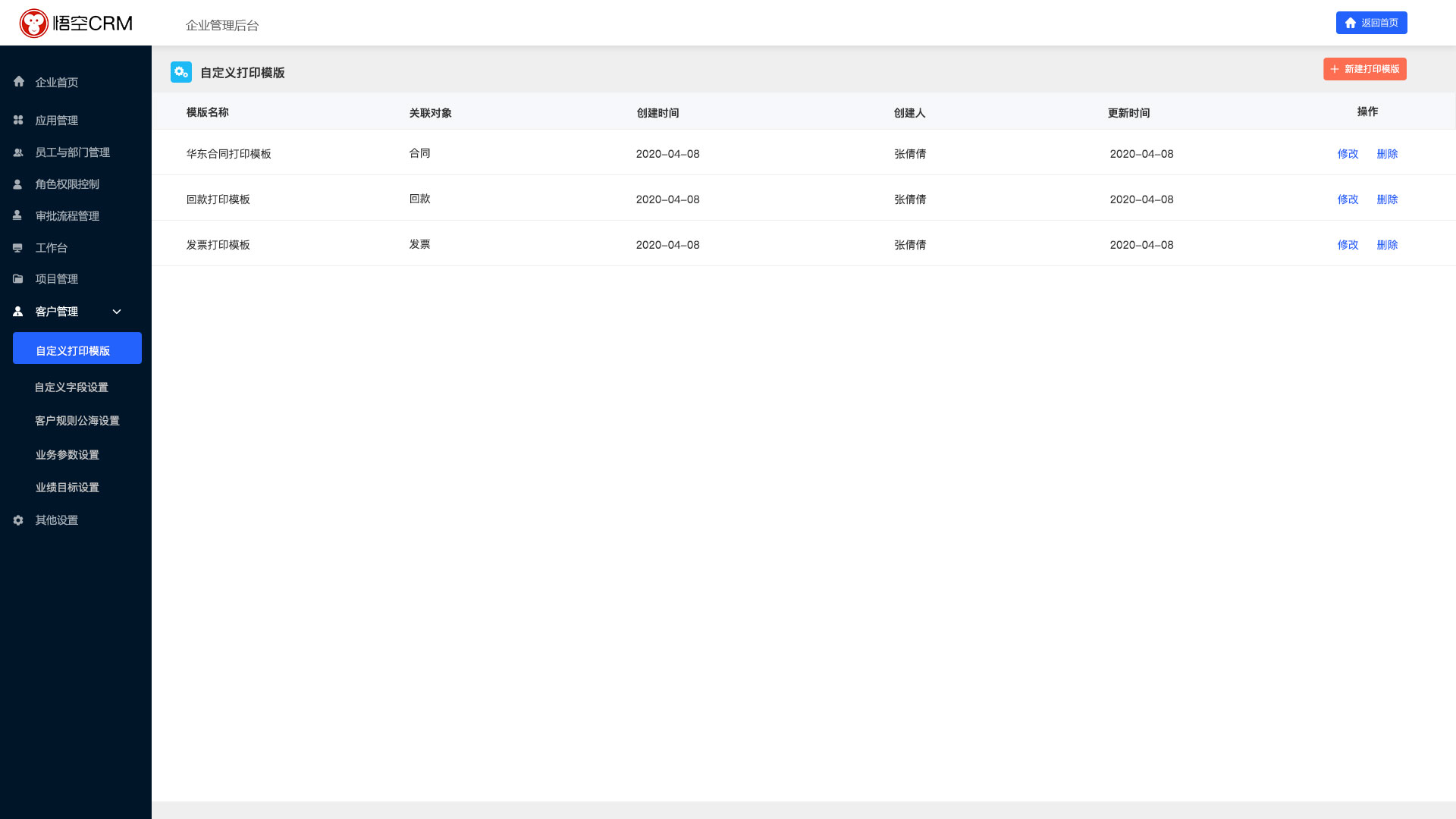The image size is (1456, 819).
Task: Click the stamp icon beside 审批流程管理
Action: pyautogui.click(x=17, y=215)
